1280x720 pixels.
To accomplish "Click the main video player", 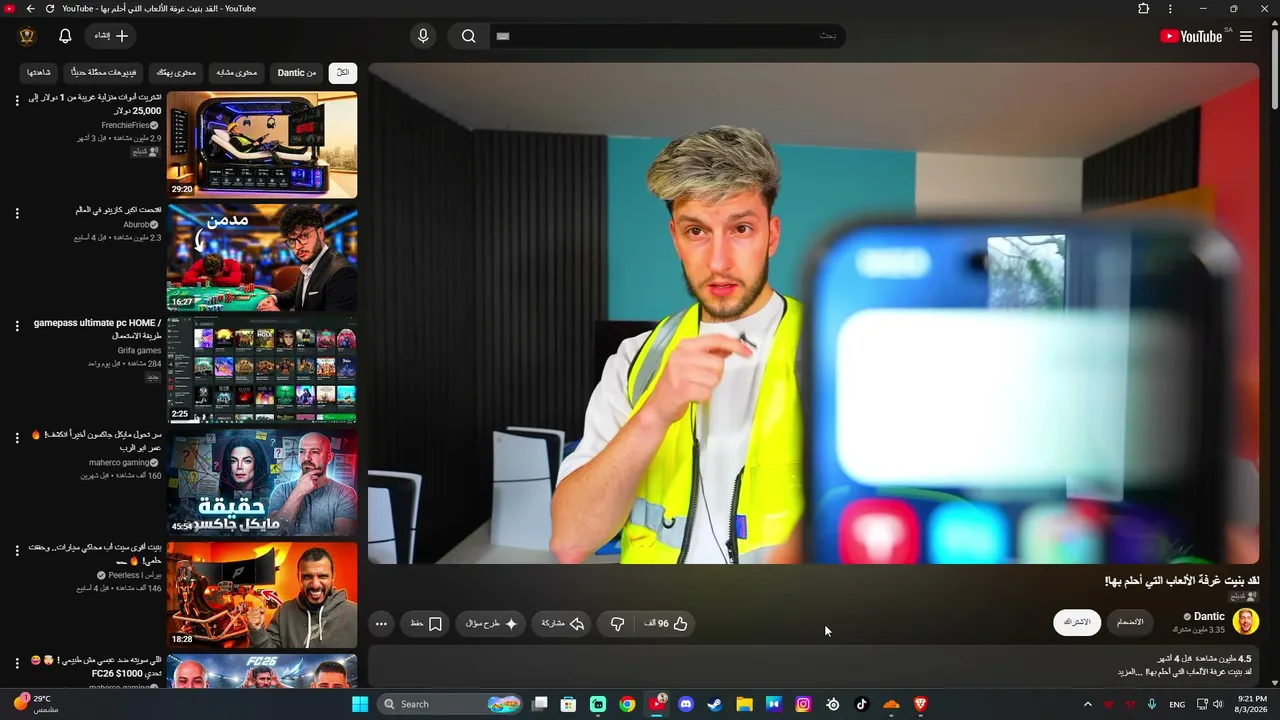I will (813, 314).
